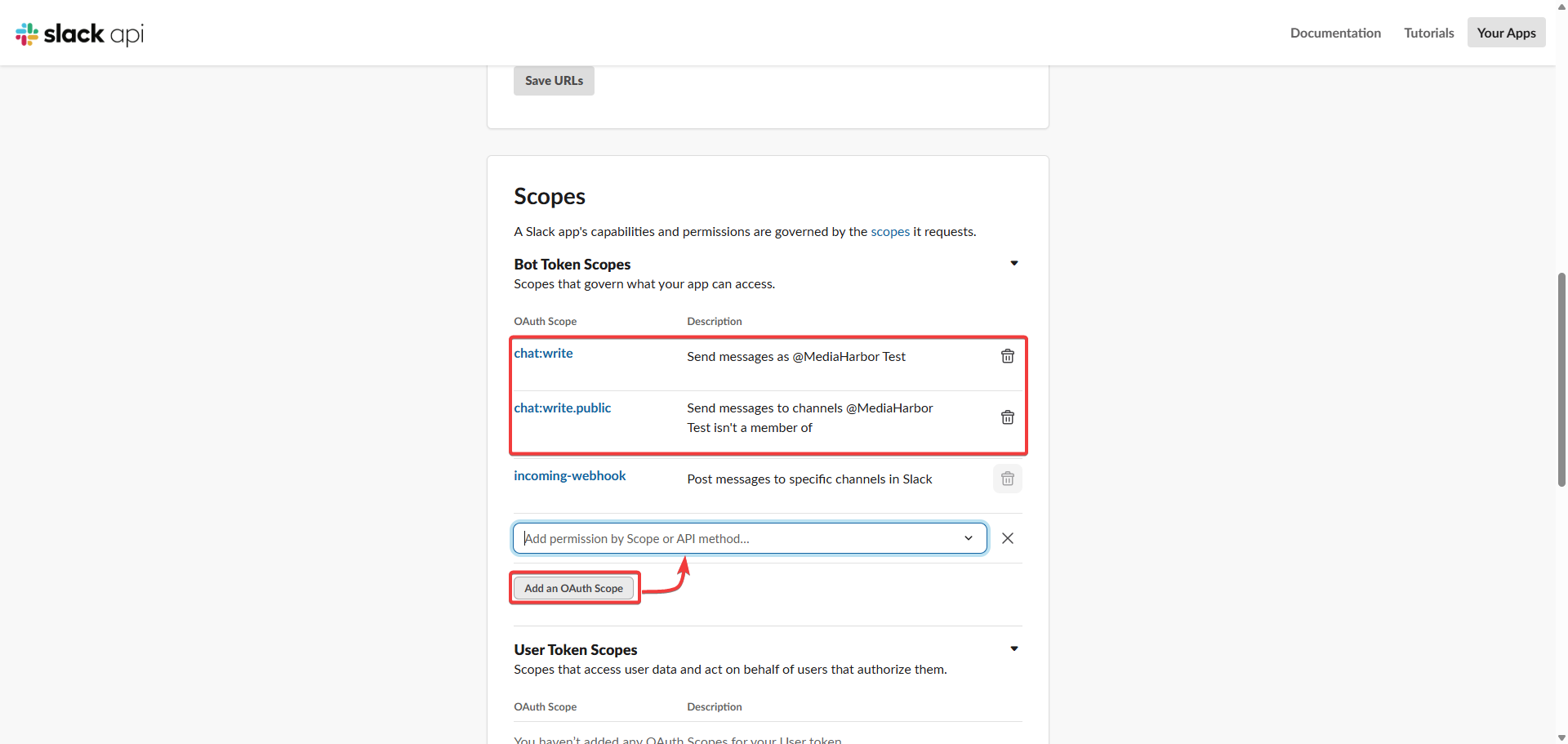Delete the chat:write scope
The width and height of the screenshot is (1568, 744).
point(1008,356)
